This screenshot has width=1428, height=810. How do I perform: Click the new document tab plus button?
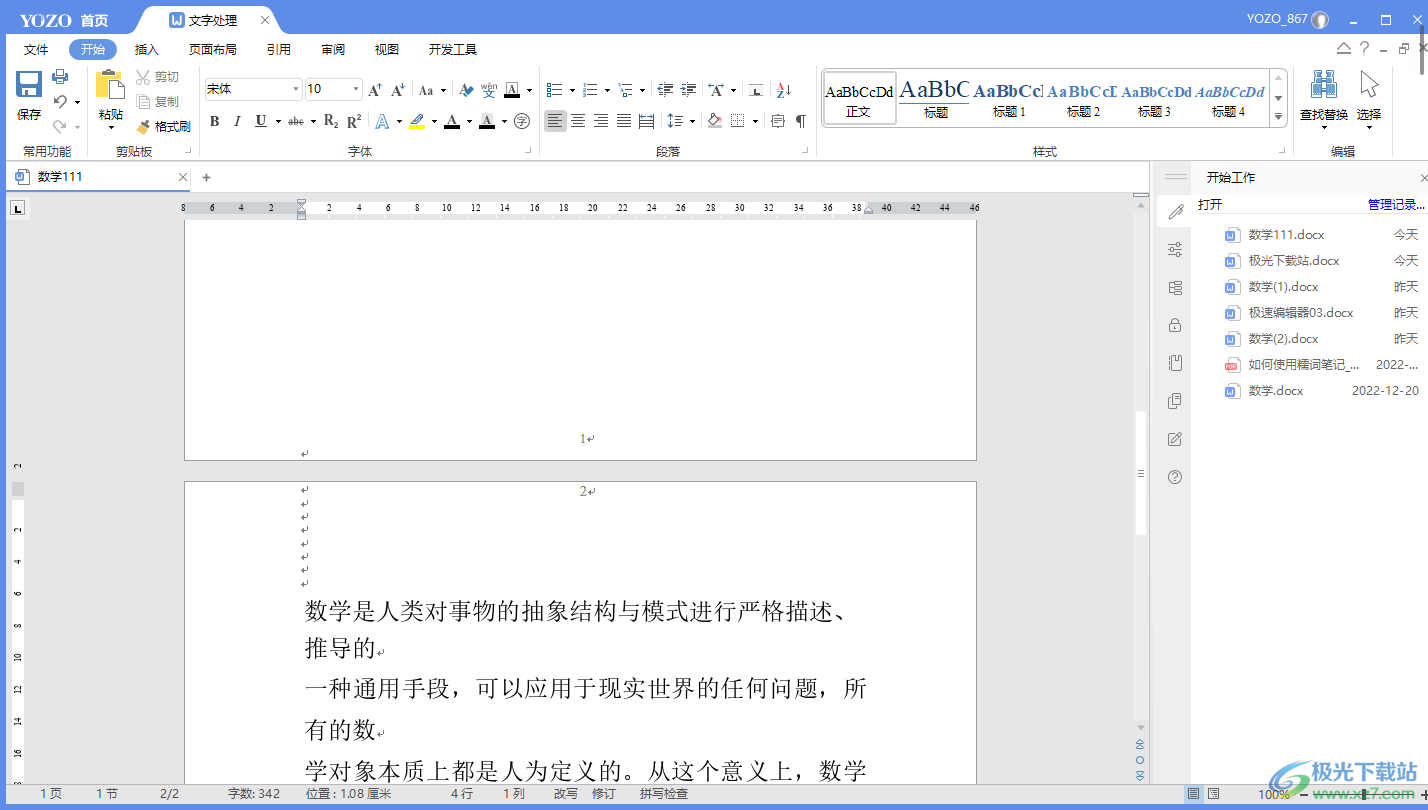click(206, 178)
